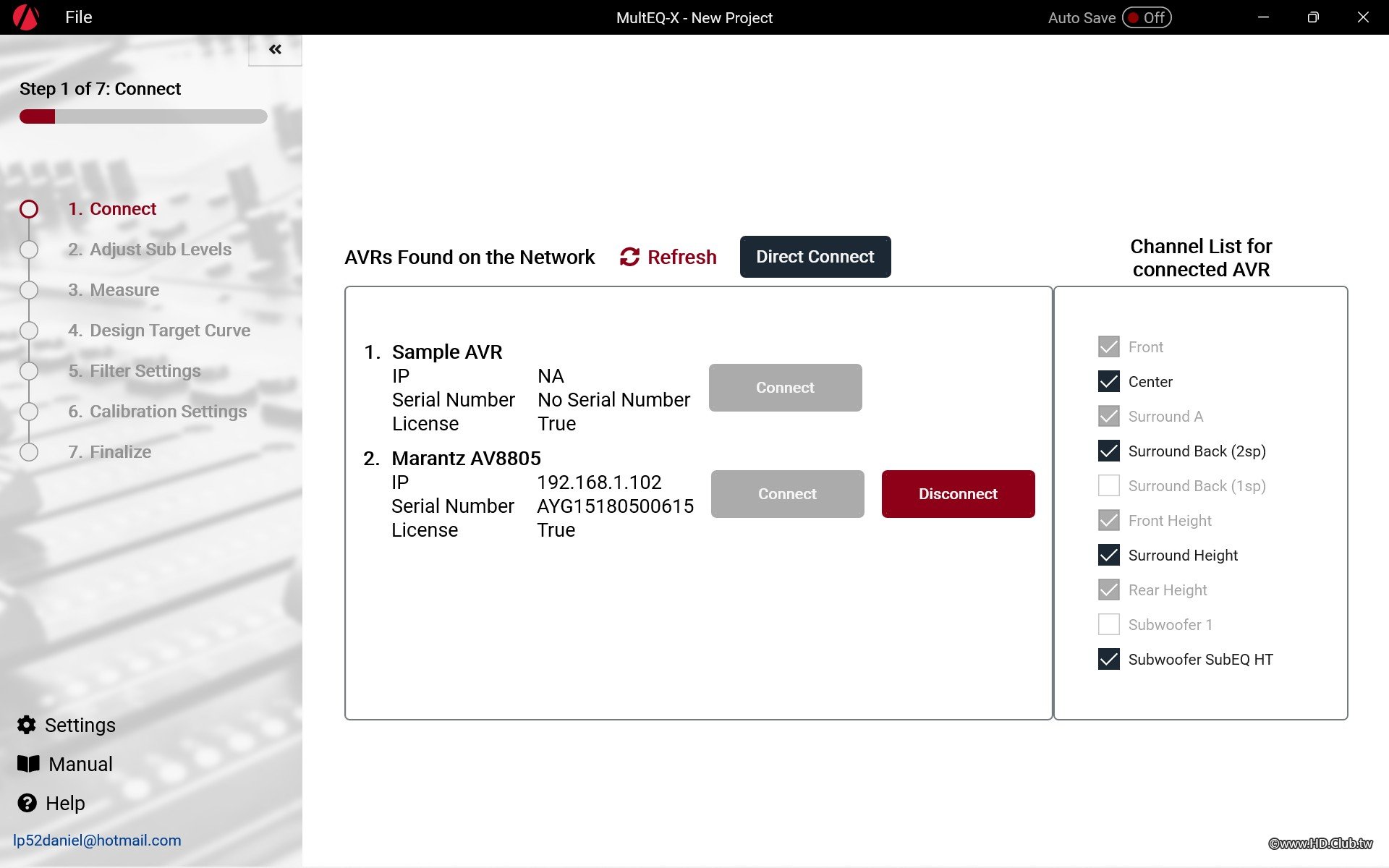
Task: Uncheck the Center channel checkbox
Action: tap(1108, 381)
